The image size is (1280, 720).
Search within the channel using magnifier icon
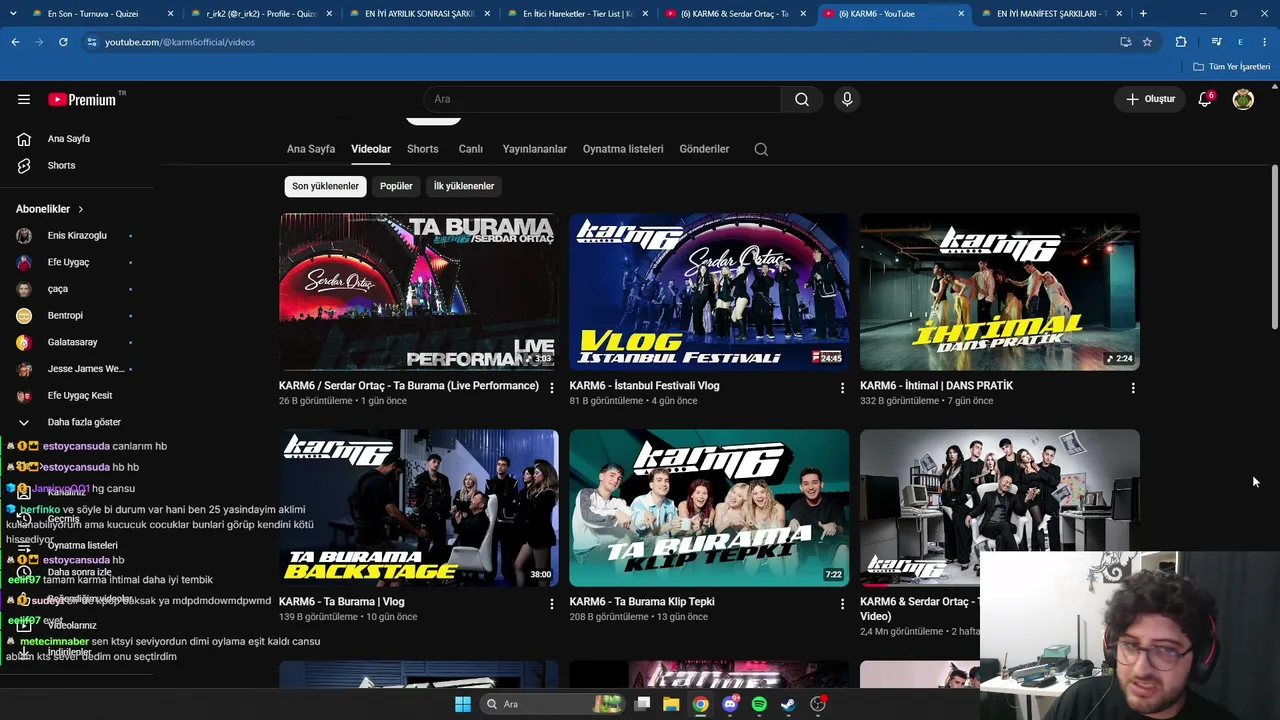761,149
